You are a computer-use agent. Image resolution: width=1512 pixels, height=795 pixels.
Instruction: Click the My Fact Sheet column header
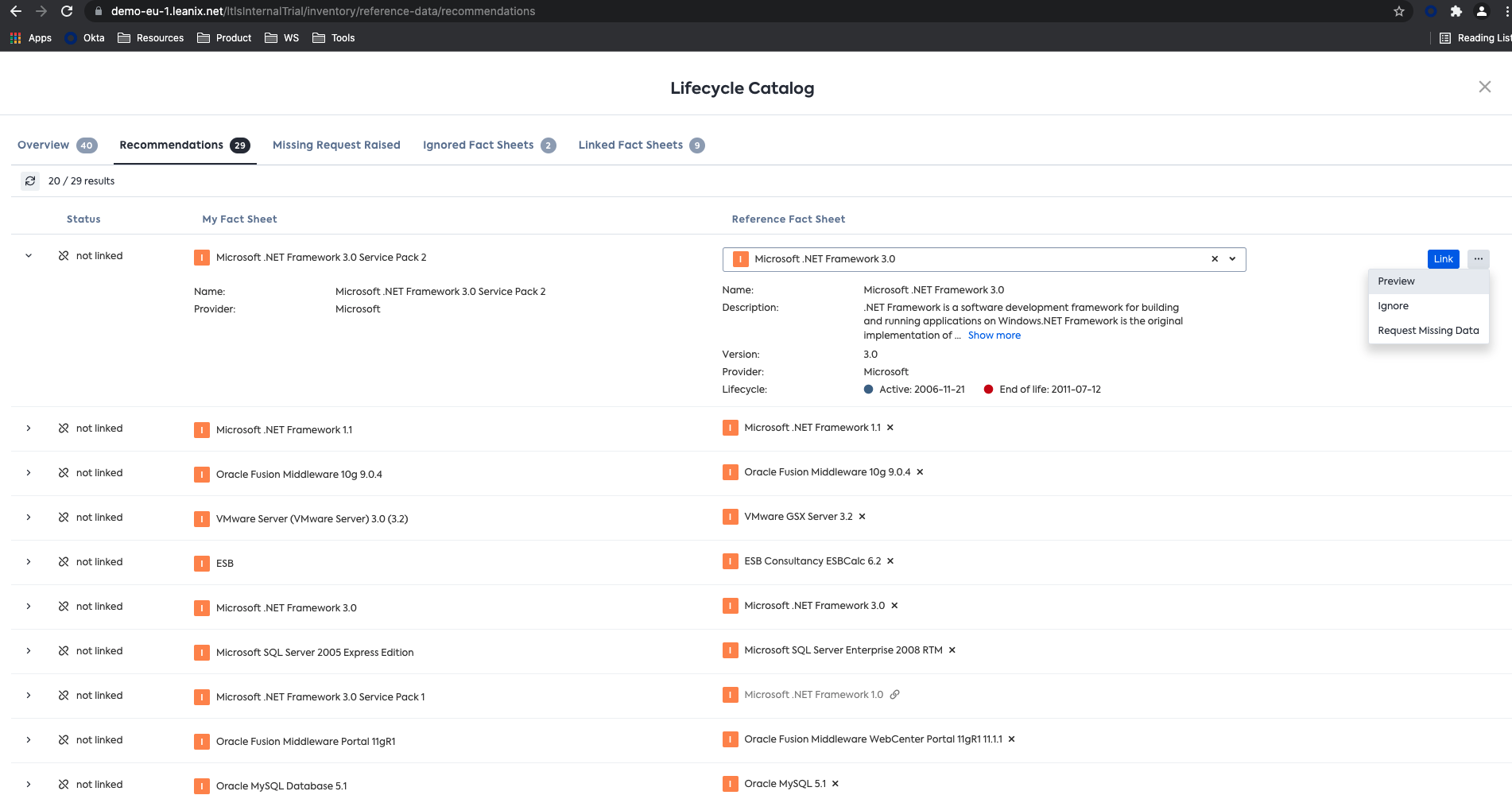[239, 219]
